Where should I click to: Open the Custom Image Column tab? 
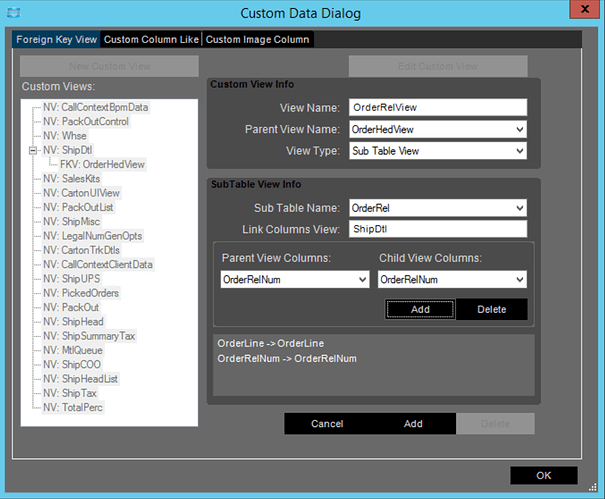point(257,39)
